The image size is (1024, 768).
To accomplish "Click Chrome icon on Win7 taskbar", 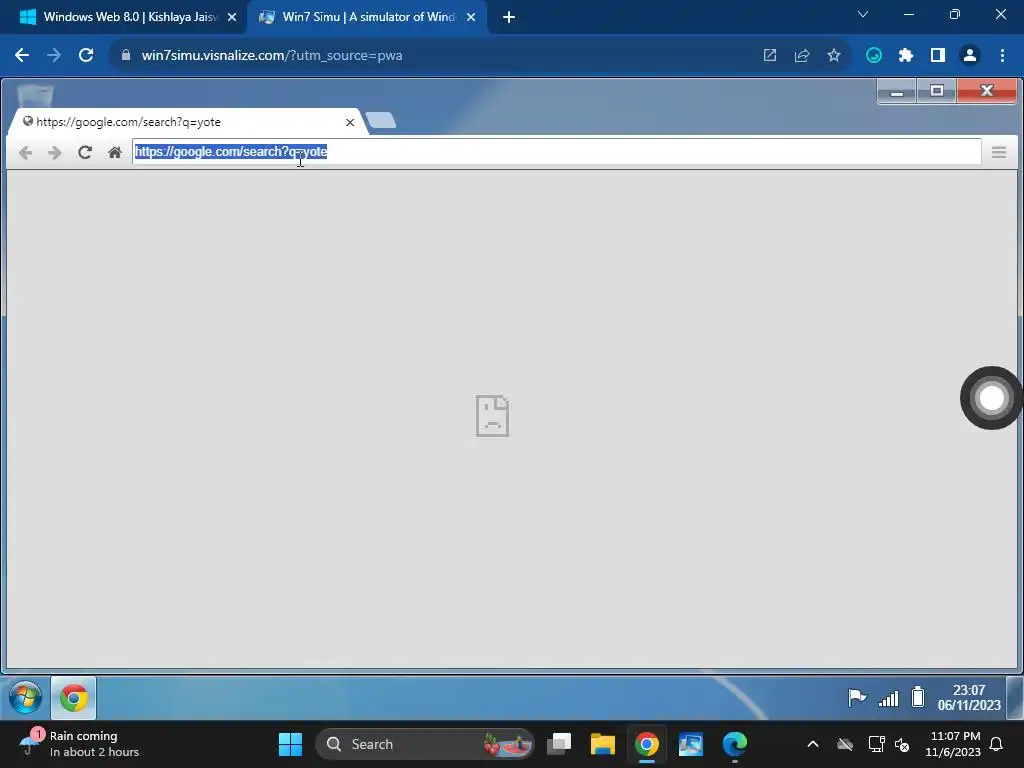I will [x=74, y=698].
